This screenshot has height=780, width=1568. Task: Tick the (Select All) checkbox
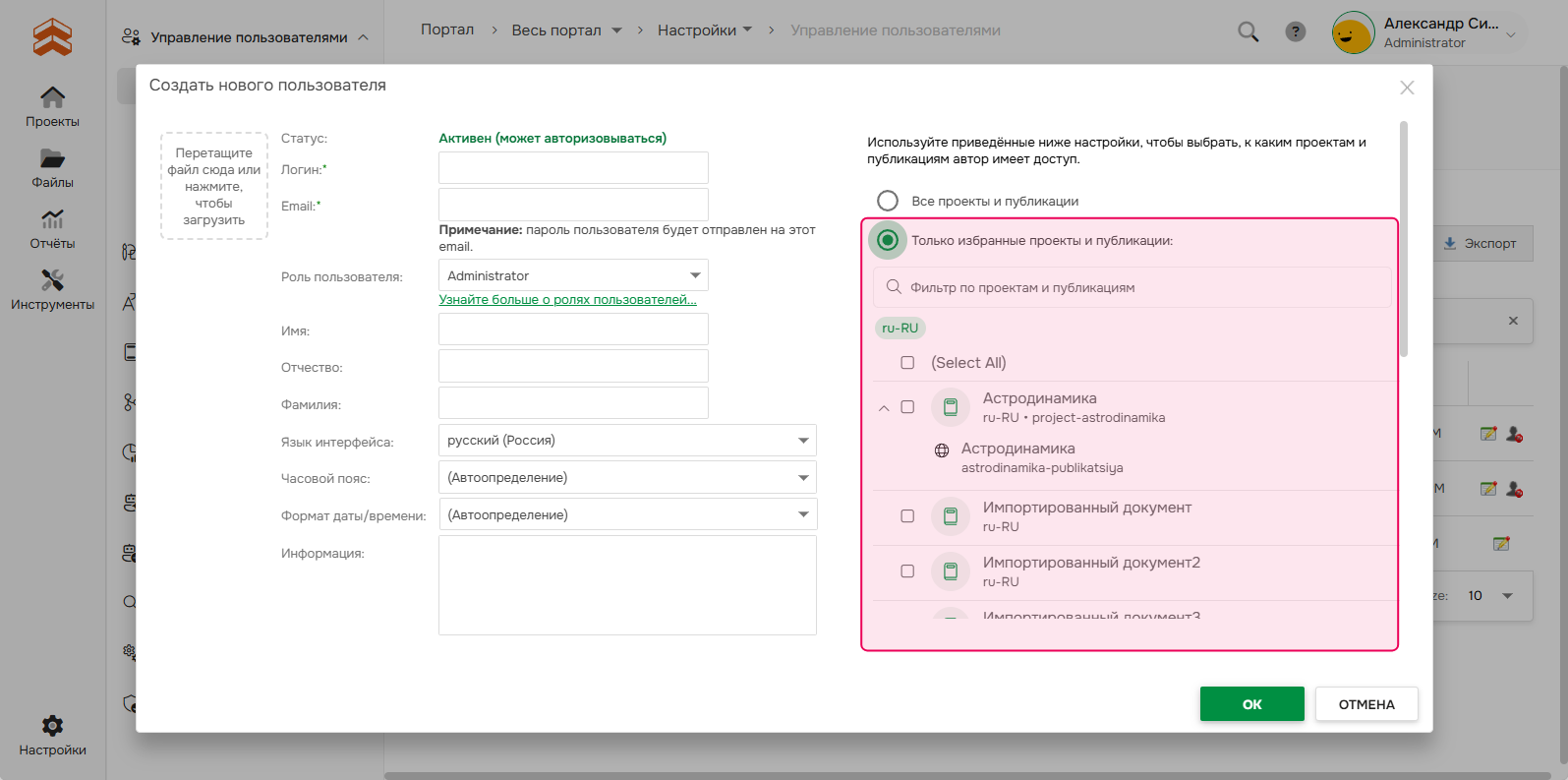(x=907, y=363)
